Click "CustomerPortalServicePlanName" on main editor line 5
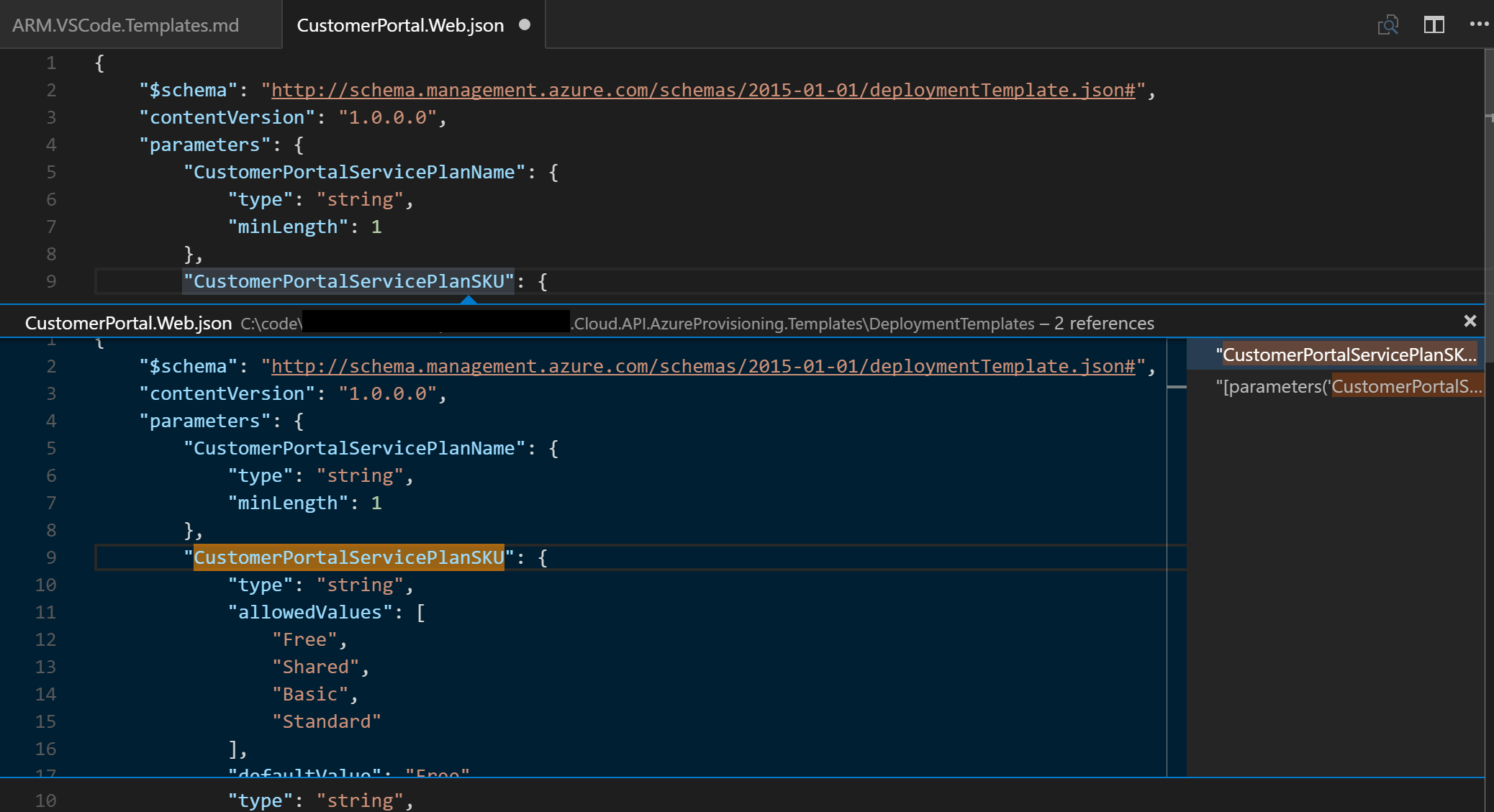1494x812 pixels. [x=355, y=172]
